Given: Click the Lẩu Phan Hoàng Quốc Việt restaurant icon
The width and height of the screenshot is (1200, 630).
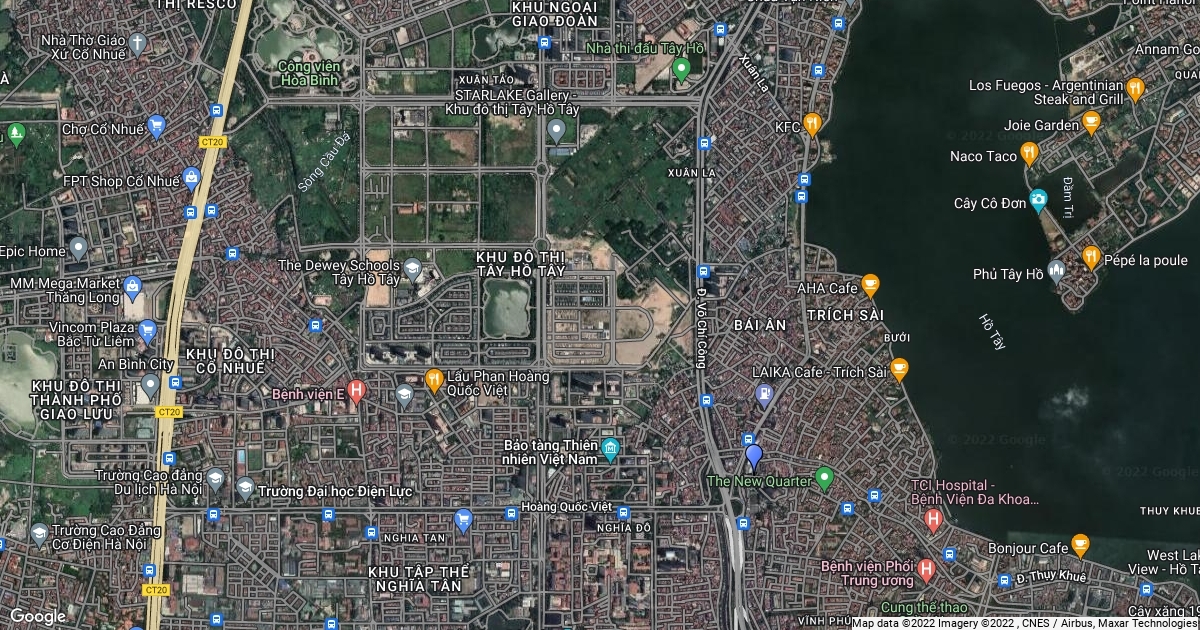Looking at the screenshot, I should click(434, 379).
